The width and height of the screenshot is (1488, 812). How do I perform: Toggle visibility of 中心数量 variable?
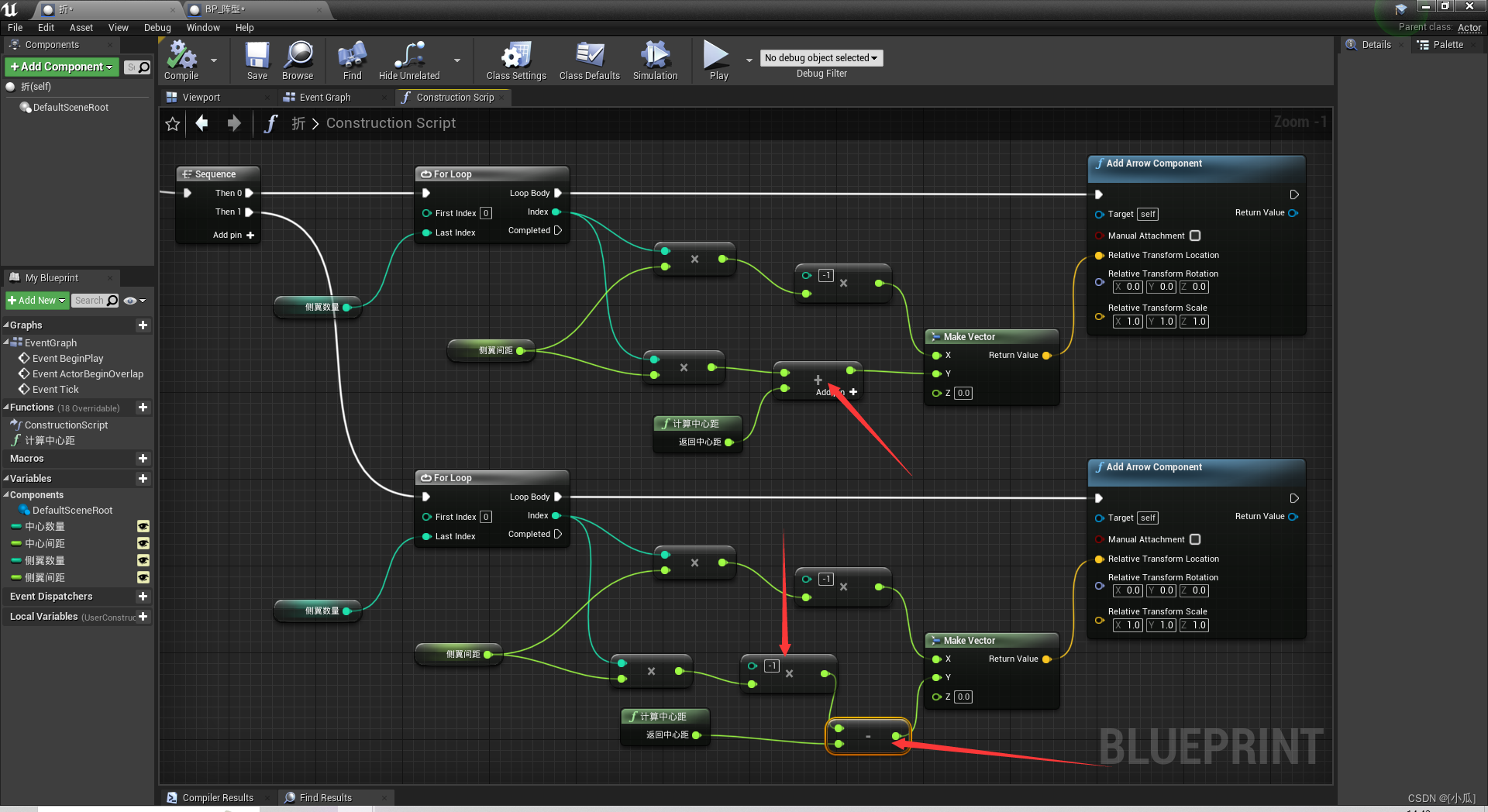coord(143,527)
